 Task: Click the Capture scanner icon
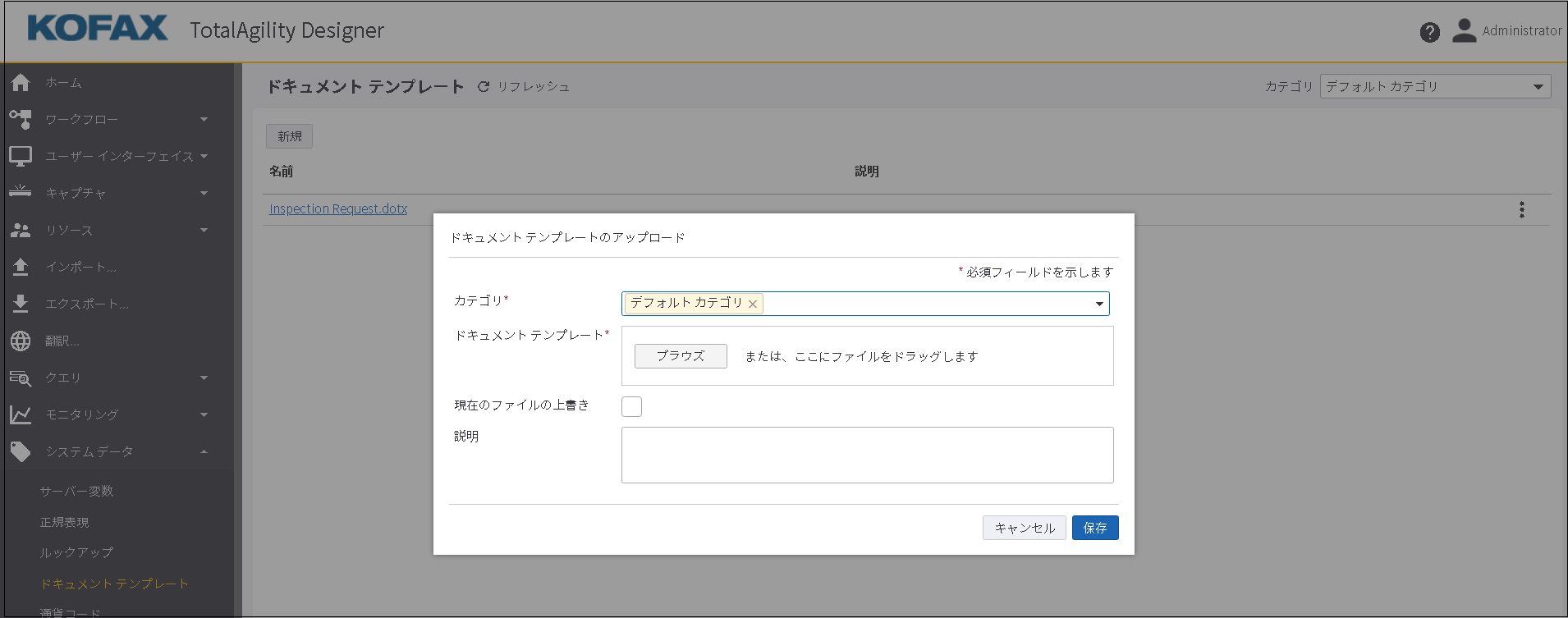click(x=21, y=192)
